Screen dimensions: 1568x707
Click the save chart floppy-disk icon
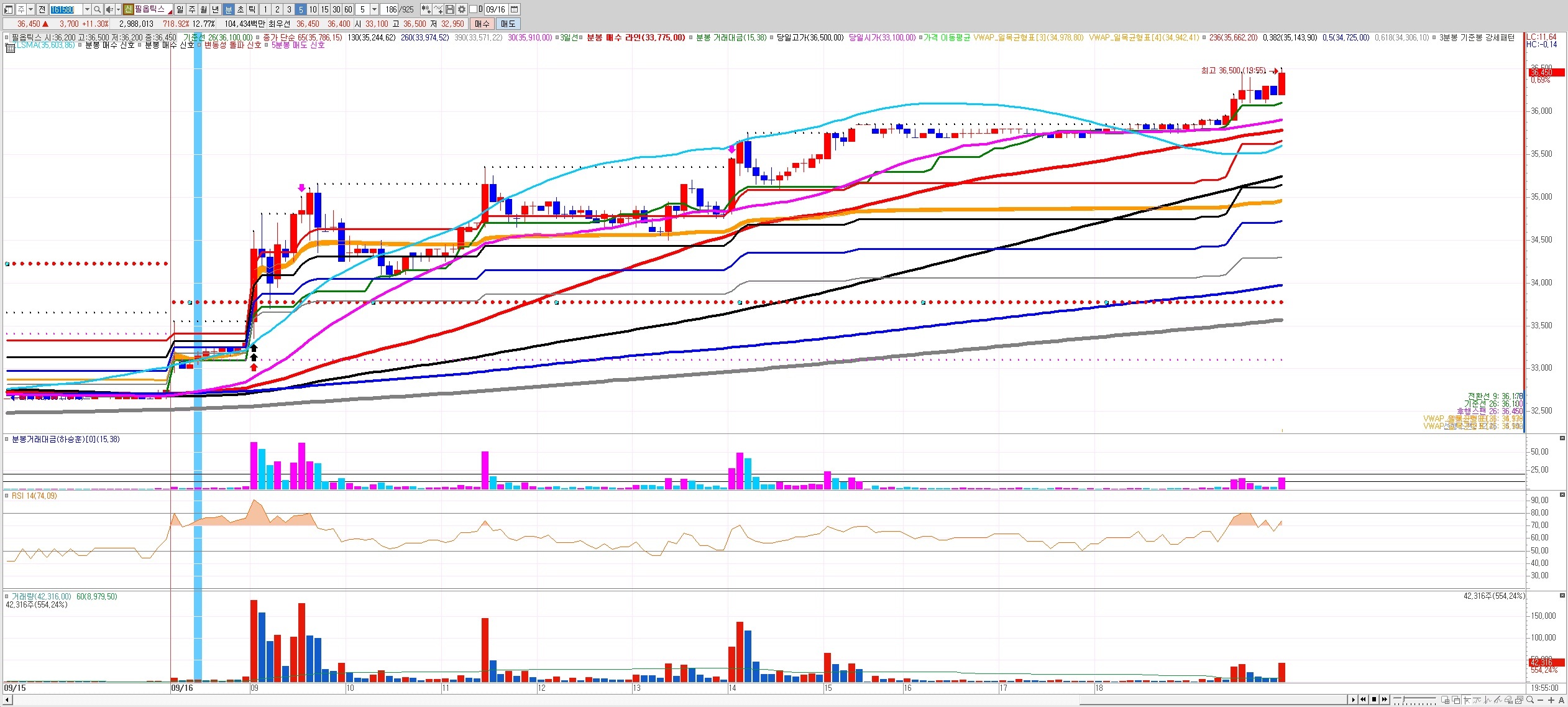pyautogui.click(x=451, y=9)
